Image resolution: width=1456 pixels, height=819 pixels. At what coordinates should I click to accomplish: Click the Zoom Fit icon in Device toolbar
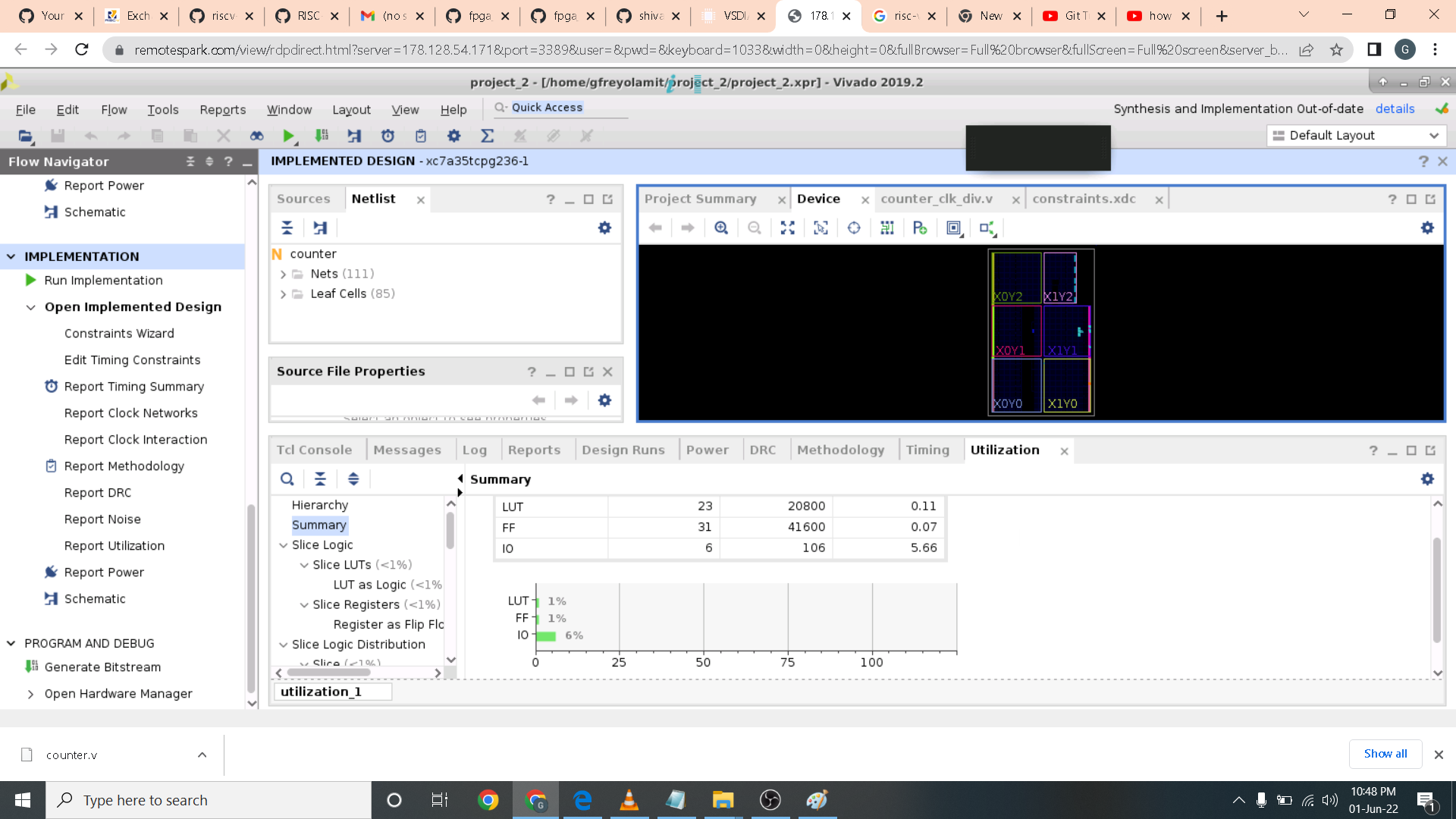click(787, 228)
